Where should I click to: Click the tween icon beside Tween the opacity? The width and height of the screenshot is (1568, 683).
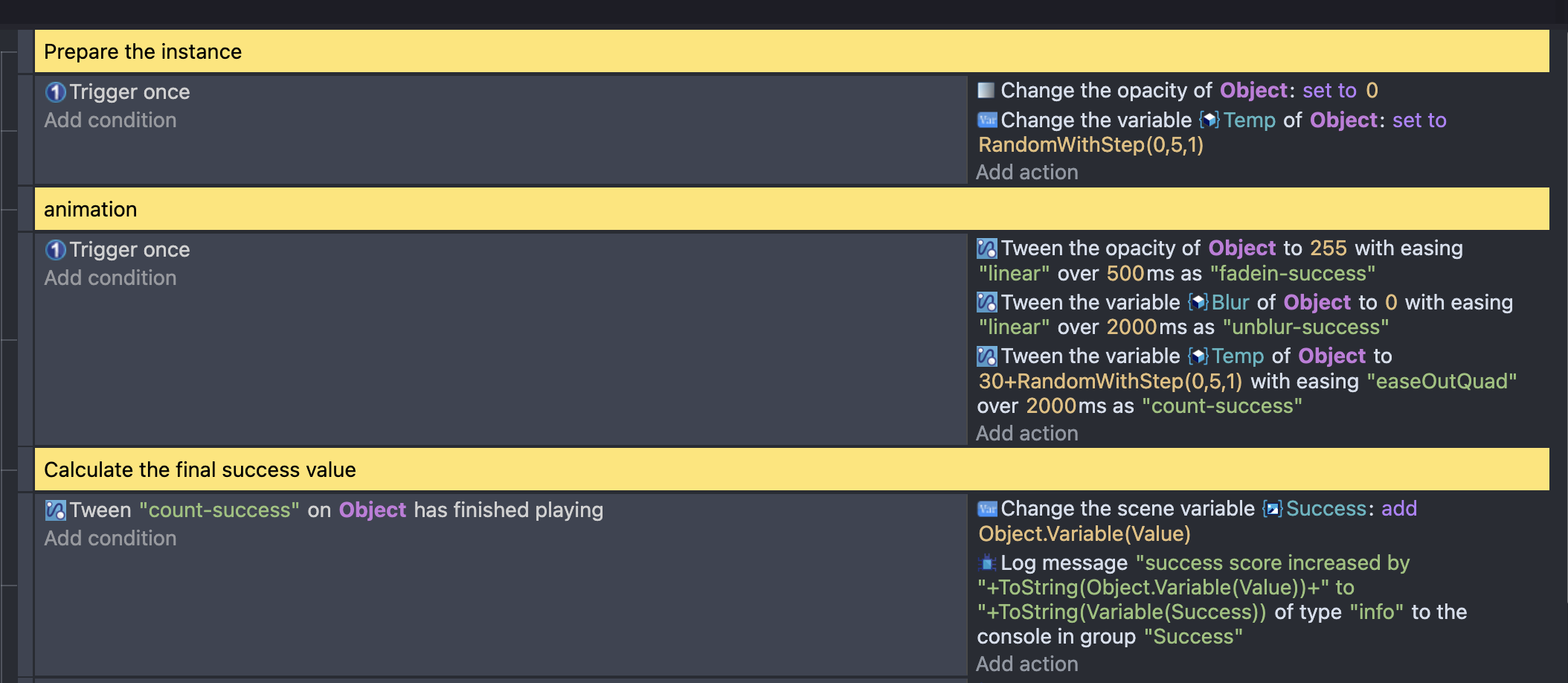tap(987, 248)
